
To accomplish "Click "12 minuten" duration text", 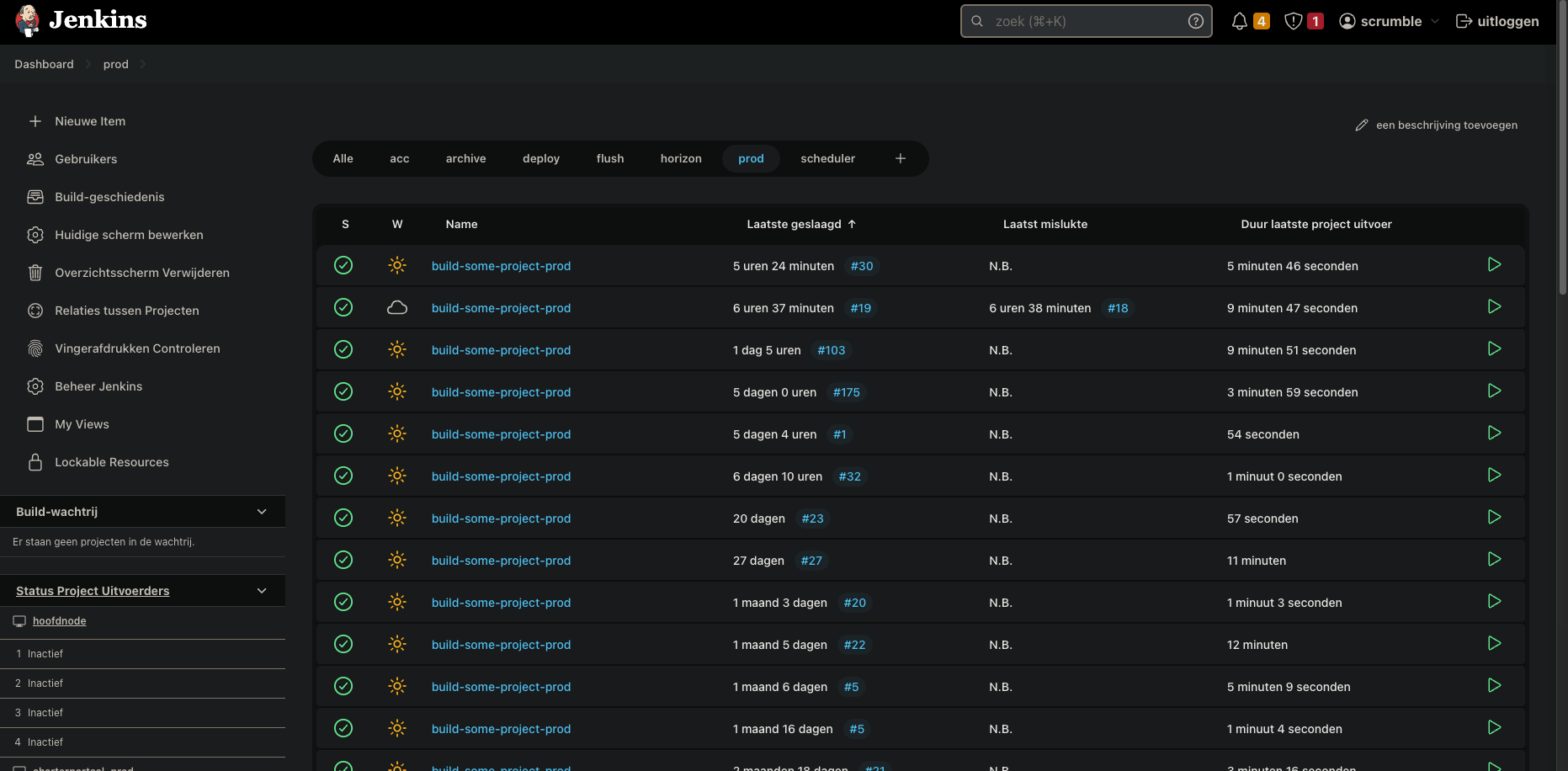I will pos(1257,645).
